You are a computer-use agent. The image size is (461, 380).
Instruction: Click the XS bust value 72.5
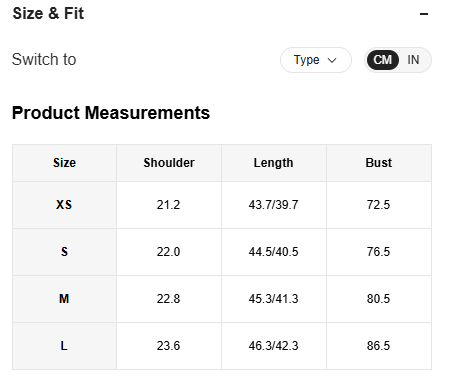[378, 205]
